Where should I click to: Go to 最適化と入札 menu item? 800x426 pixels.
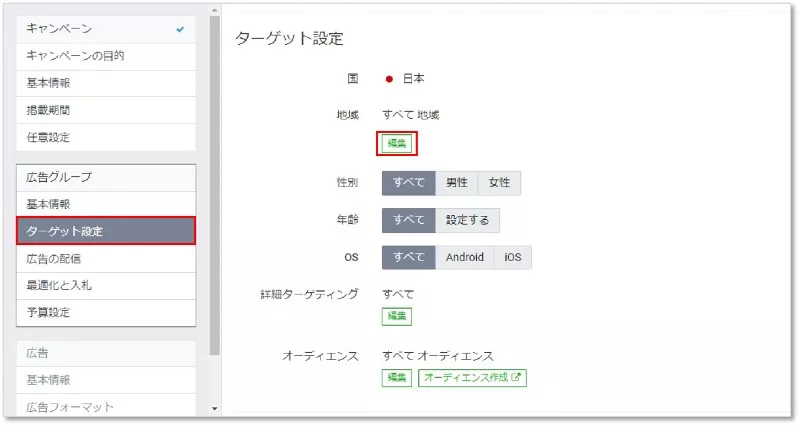[x=105, y=286]
